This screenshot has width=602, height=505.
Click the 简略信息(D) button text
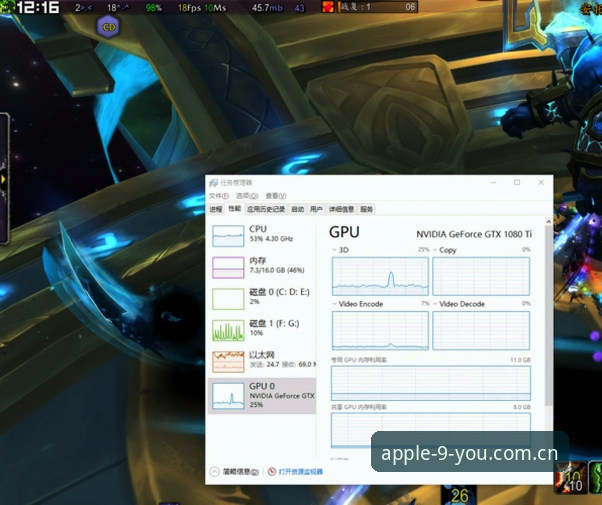click(241, 472)
